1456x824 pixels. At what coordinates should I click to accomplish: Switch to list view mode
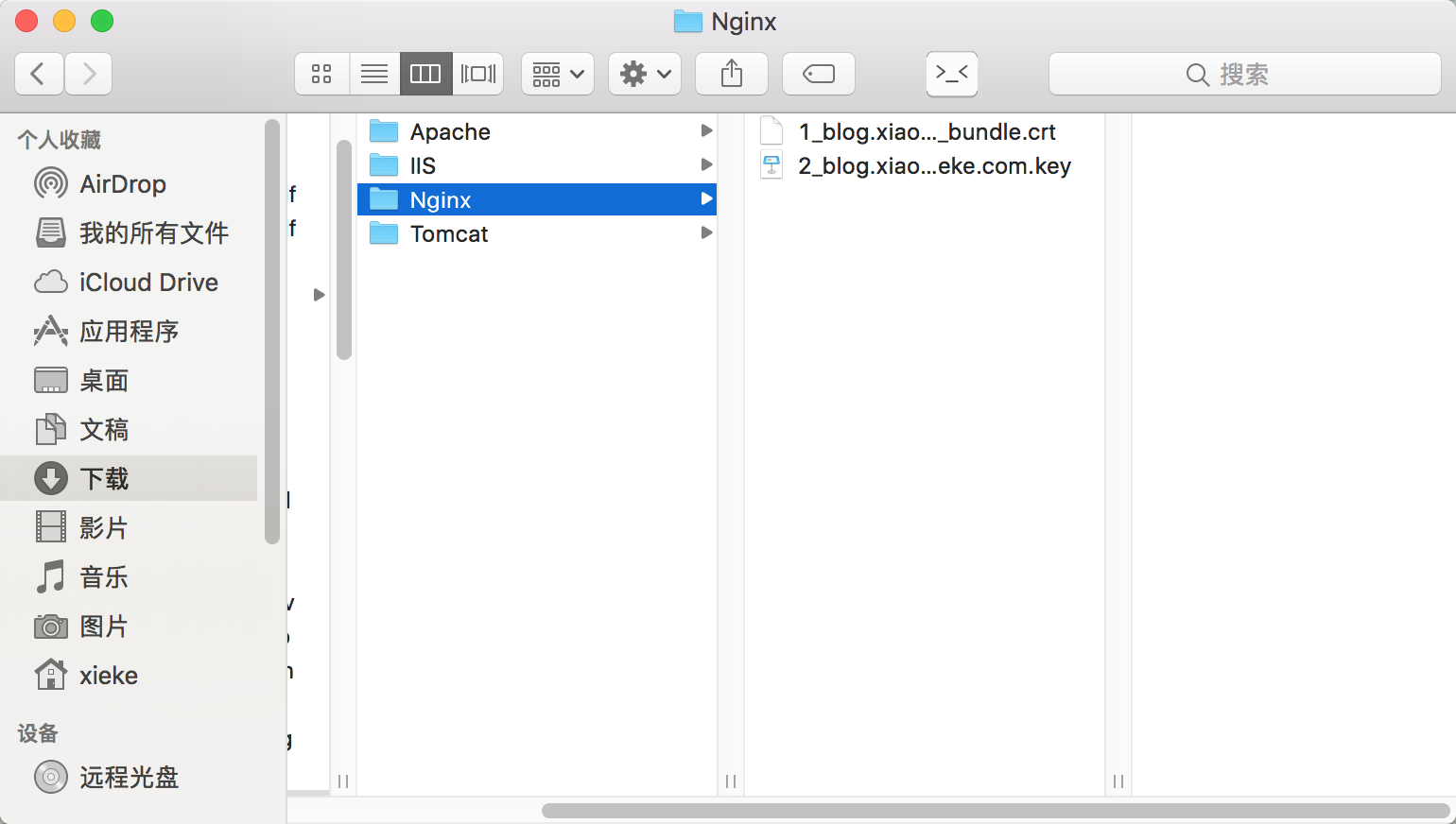click(x=374, y=74)
